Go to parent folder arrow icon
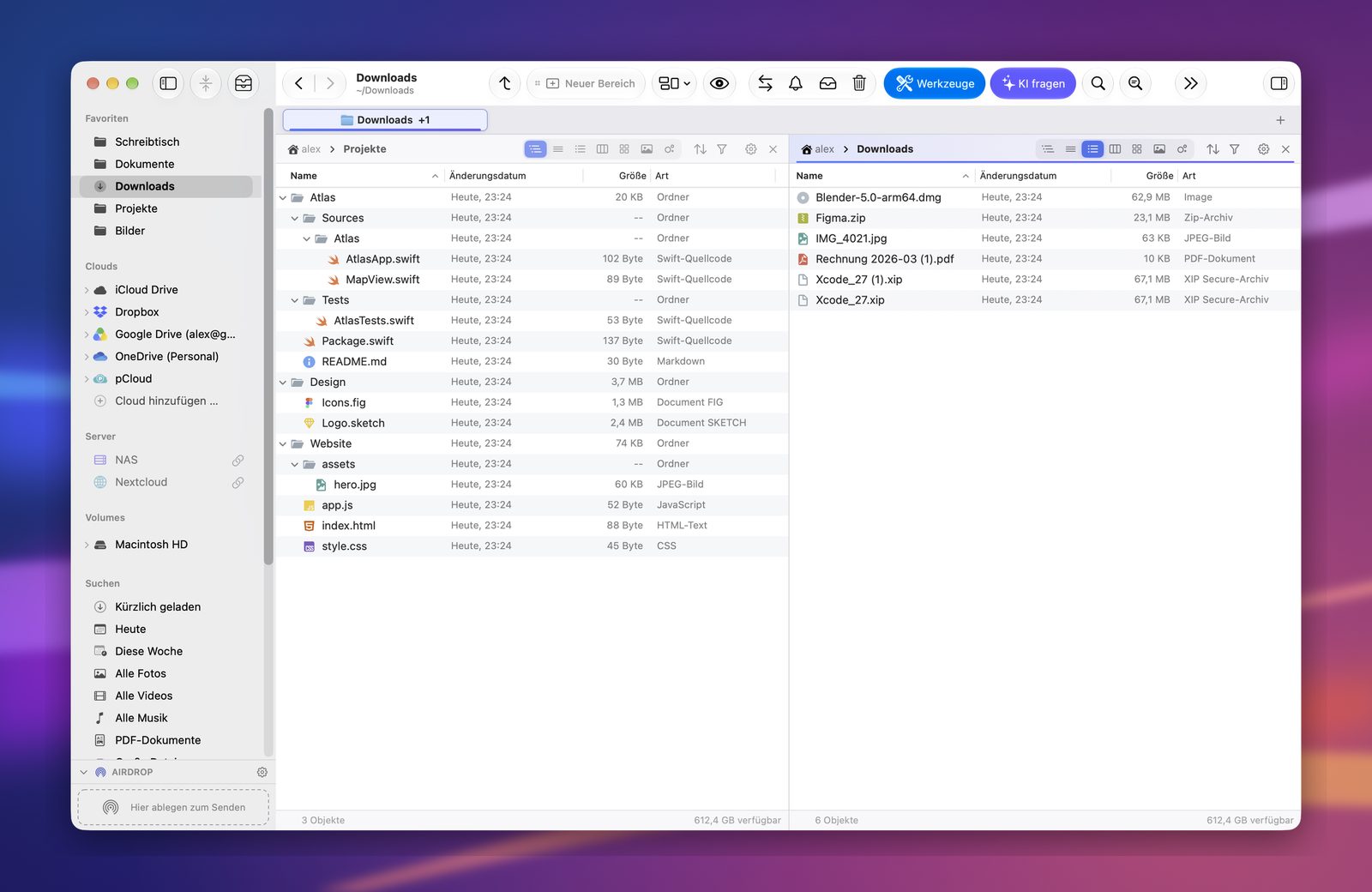Viewport: 1372px width, 892px height. pos(505,83)
